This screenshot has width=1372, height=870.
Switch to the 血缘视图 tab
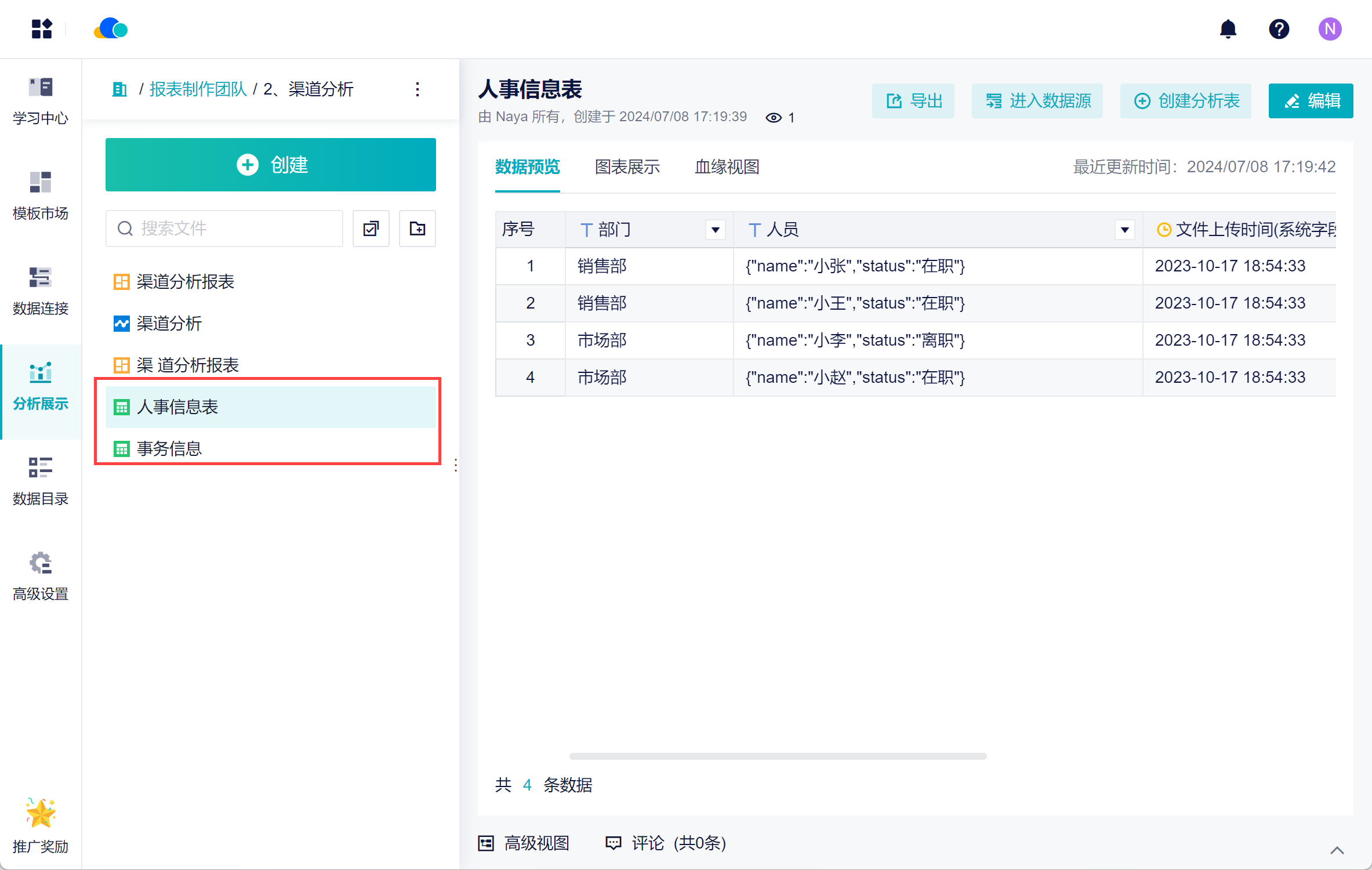pyautogui.click(x=727, y=167)
